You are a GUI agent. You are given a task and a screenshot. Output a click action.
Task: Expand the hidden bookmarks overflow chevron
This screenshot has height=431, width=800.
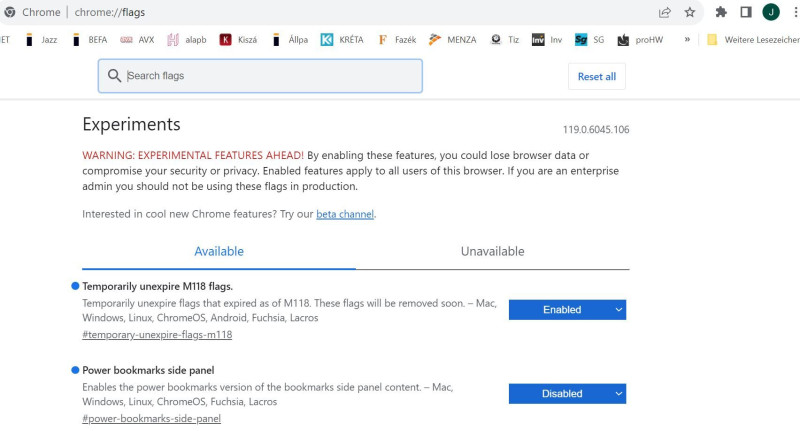tap(687, 39)
